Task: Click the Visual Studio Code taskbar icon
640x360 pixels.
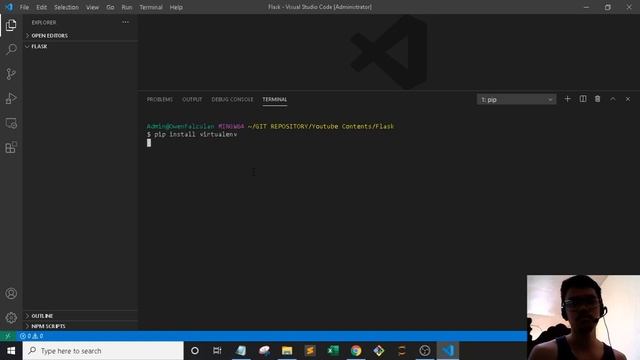Action: [x=448, y=351]
